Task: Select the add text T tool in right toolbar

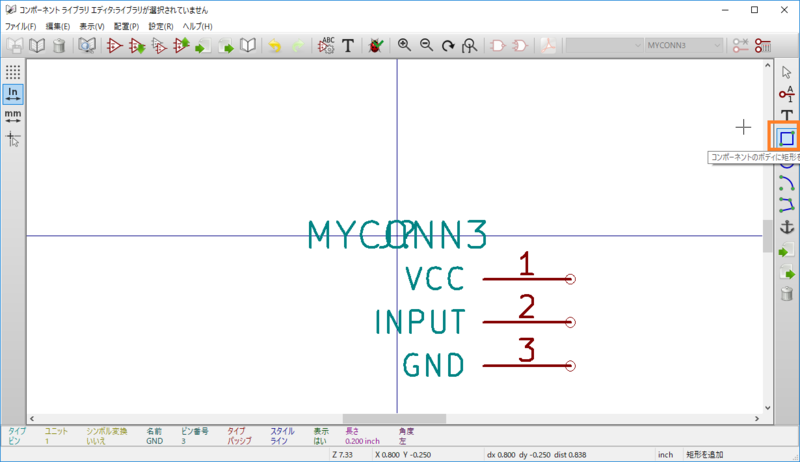Action: [x=786, y=115]
